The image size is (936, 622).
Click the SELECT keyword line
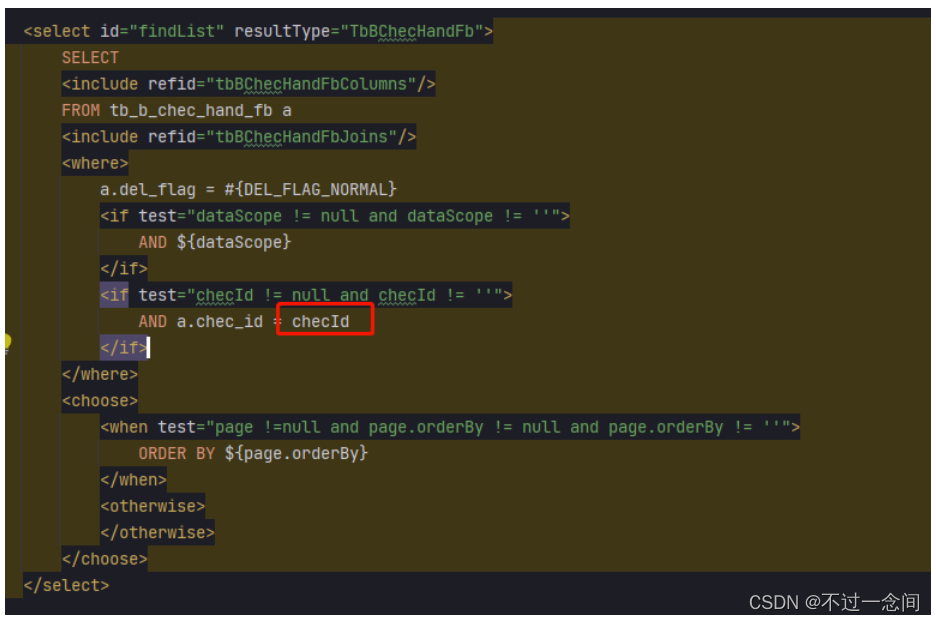click(x=90, y=58)
